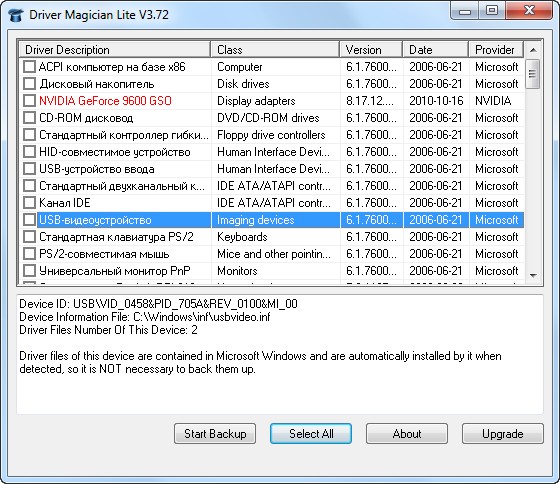560x484 pixels.
Task: Check the PS/2-совместимая мышь checkbox
Action: 29,254
